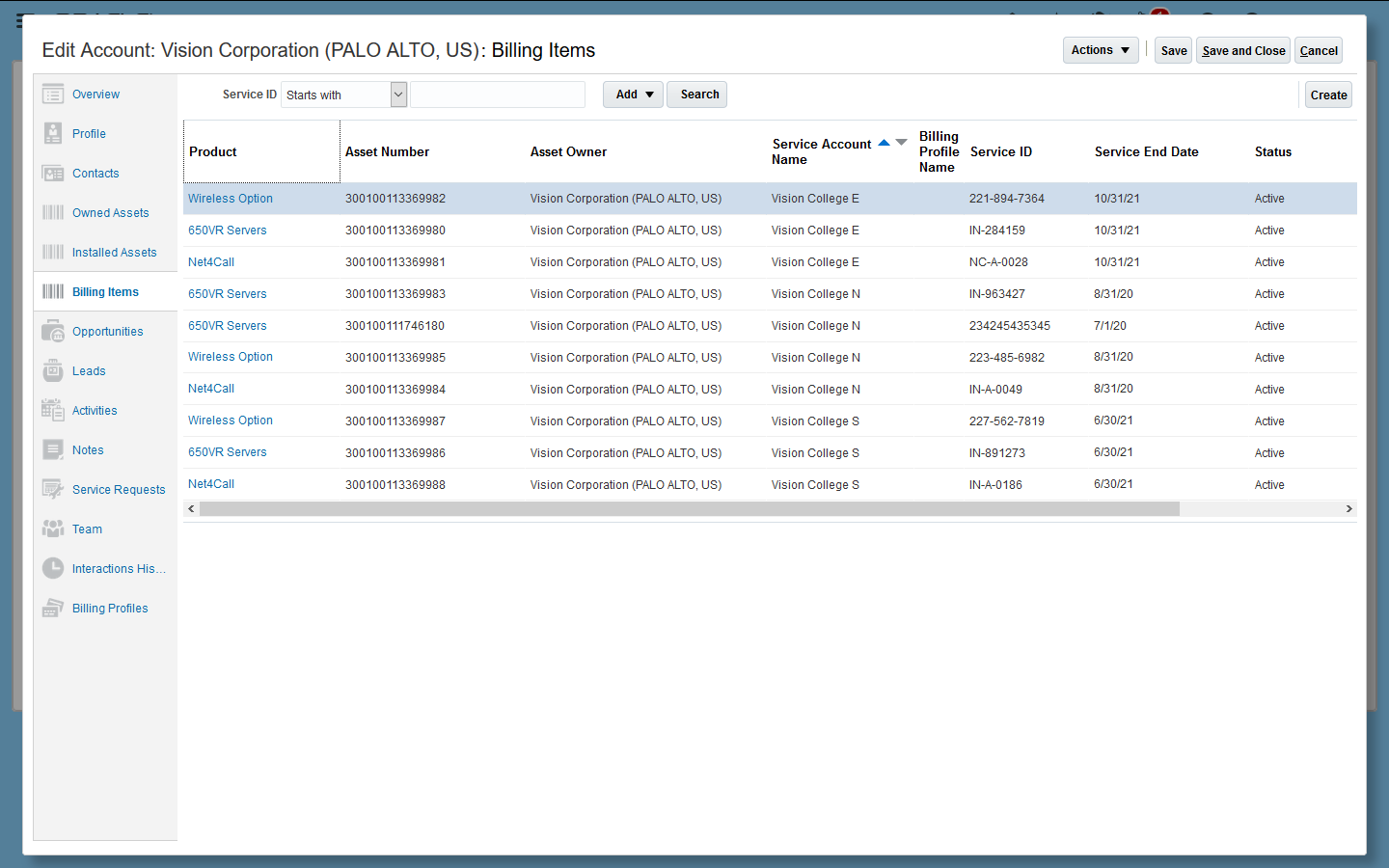Viewport: 1389px width, 868px height.
Task: Click the Service Requests icon
Action: click(53, 490)
